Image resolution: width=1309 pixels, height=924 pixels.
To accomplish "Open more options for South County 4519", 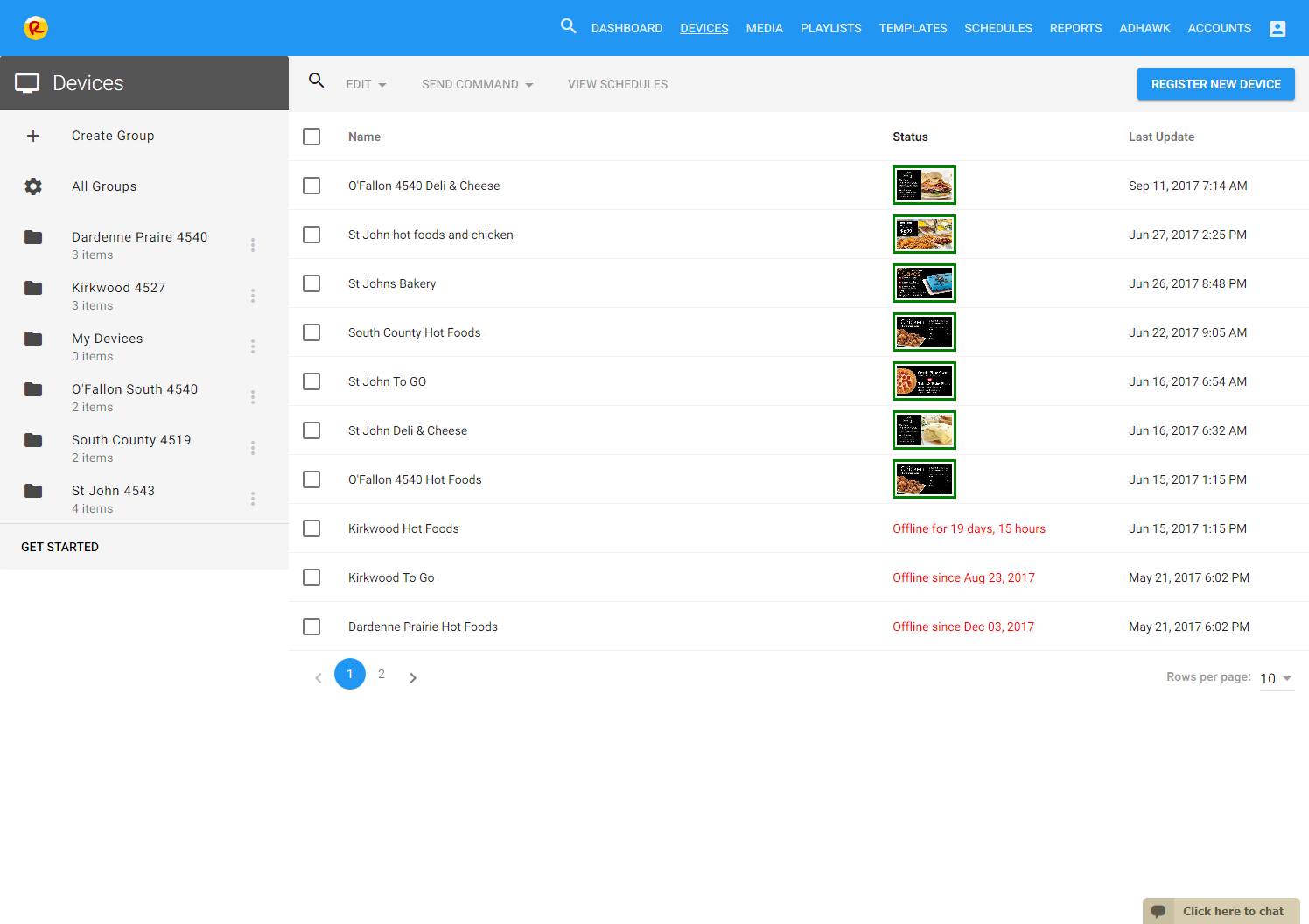I will [x=253, y=448].
